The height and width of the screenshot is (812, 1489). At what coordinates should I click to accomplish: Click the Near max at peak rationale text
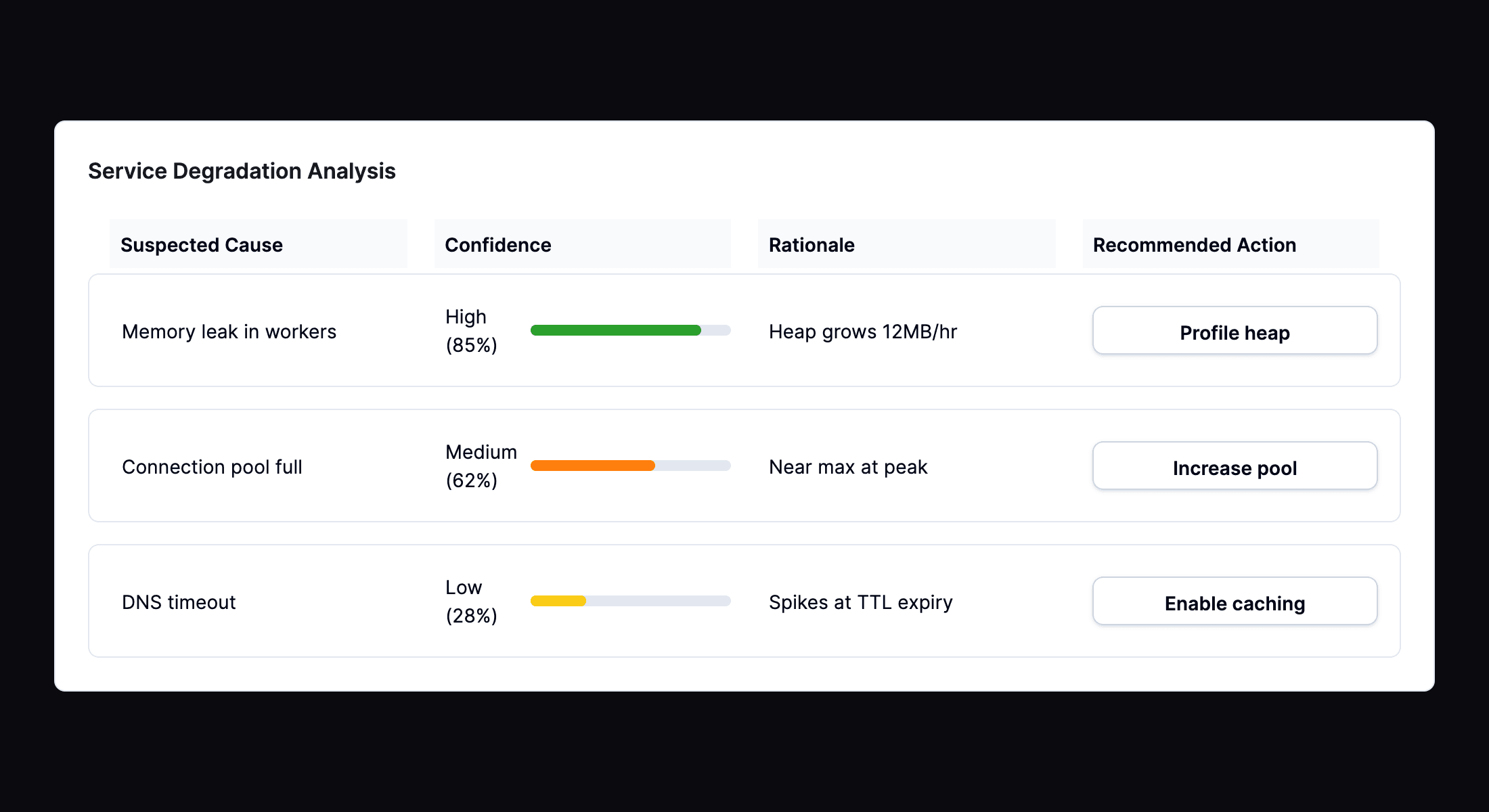pyautogui.click(x=848, y=467)
